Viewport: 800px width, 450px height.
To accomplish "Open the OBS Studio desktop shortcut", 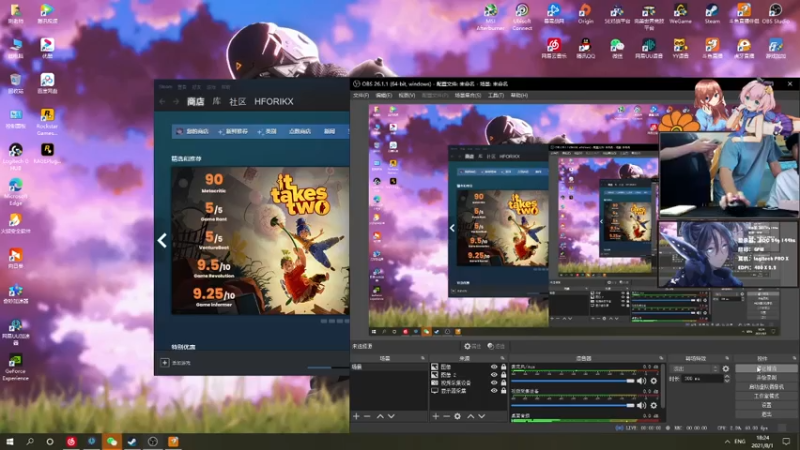I will pyautogui.click(x=776, y=14).
